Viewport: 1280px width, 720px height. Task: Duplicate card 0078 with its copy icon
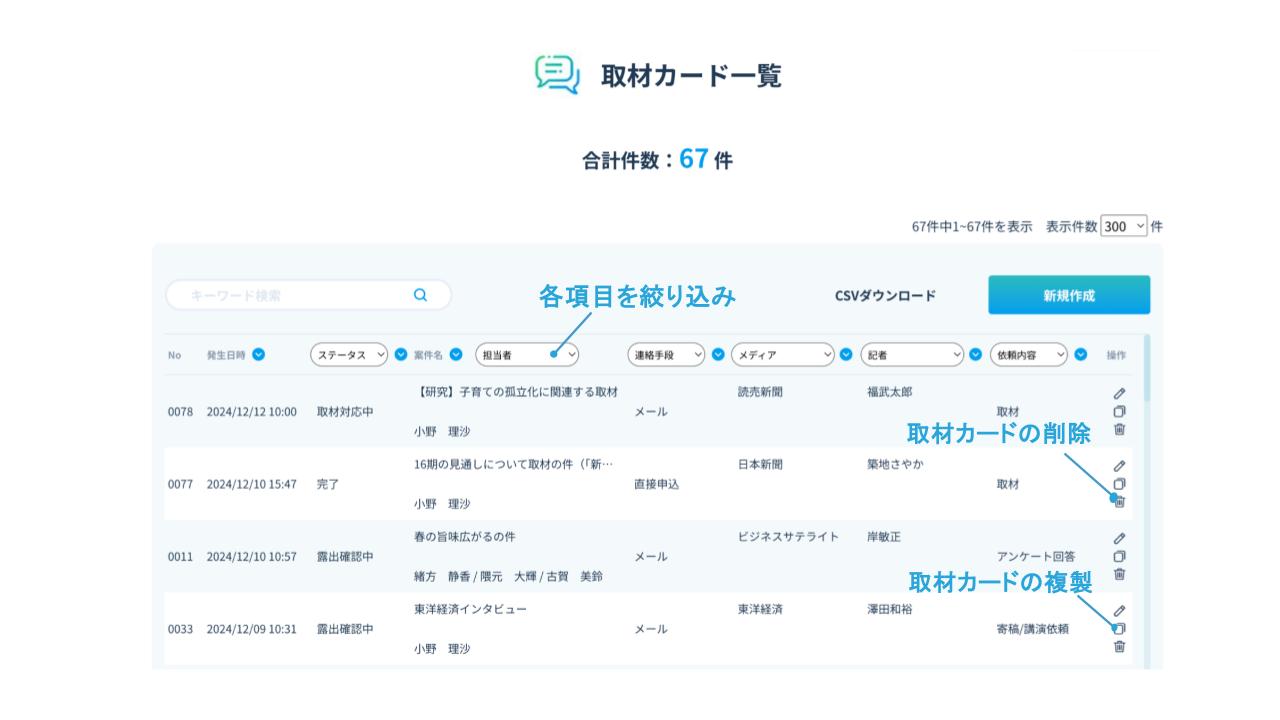(x=1120, y=411)
